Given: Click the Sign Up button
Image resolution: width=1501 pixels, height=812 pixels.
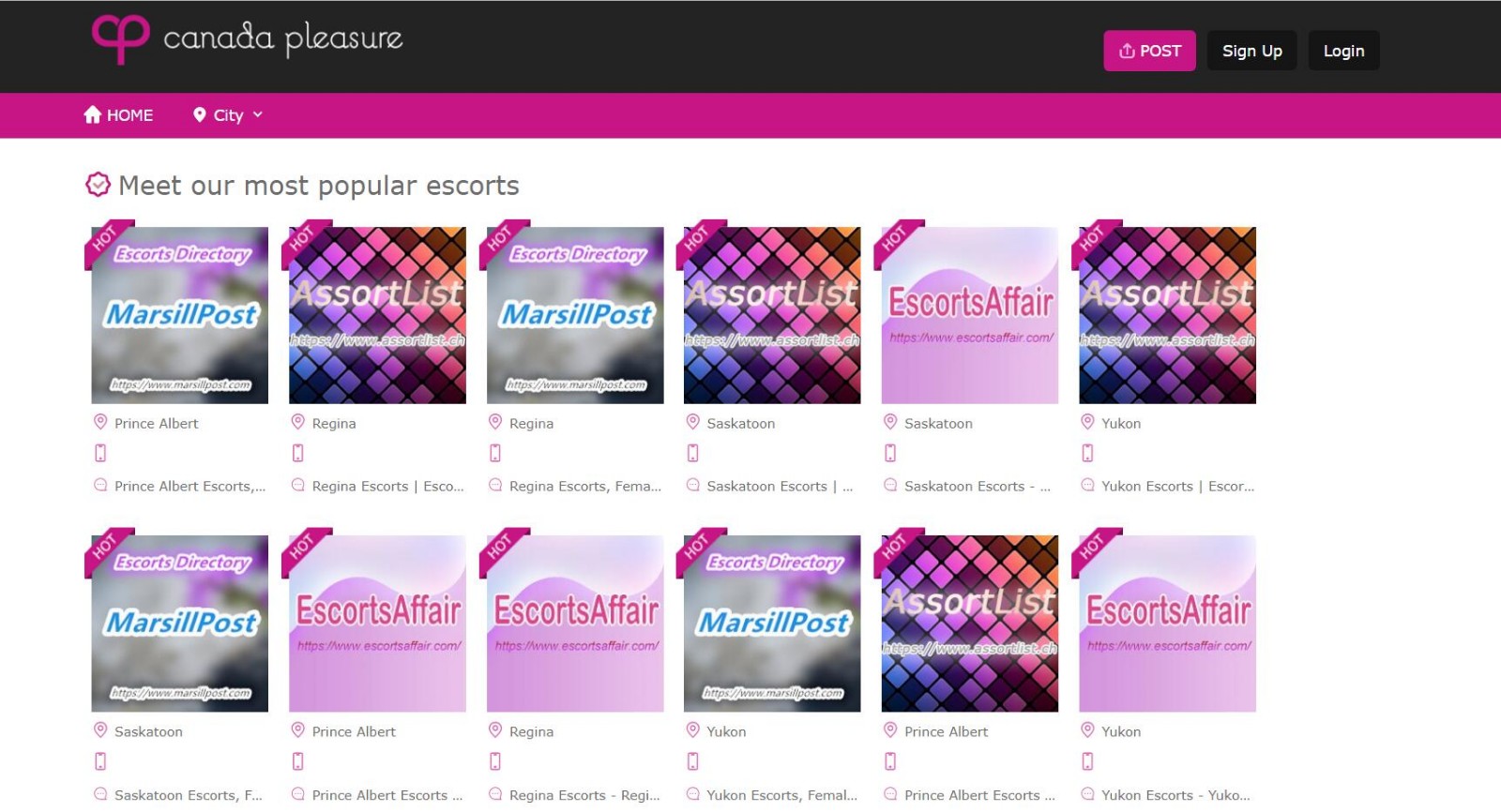Looking at the screenshot, I should pyautogui.click(x=1251, y=51).
